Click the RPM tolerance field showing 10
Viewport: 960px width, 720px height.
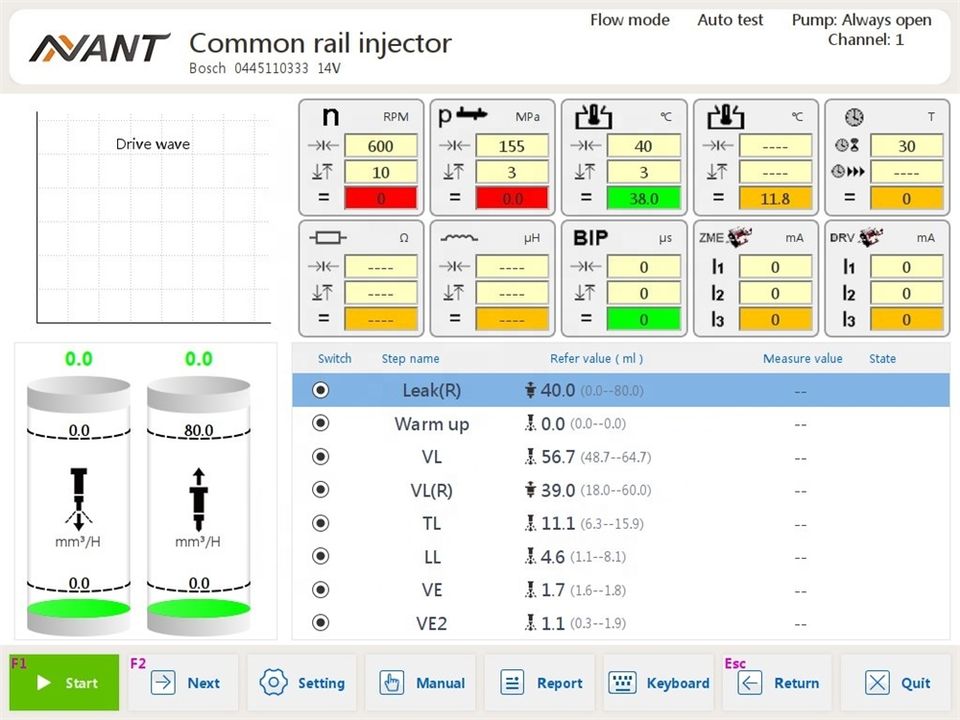pyautogui.click(x=380, y=172)
